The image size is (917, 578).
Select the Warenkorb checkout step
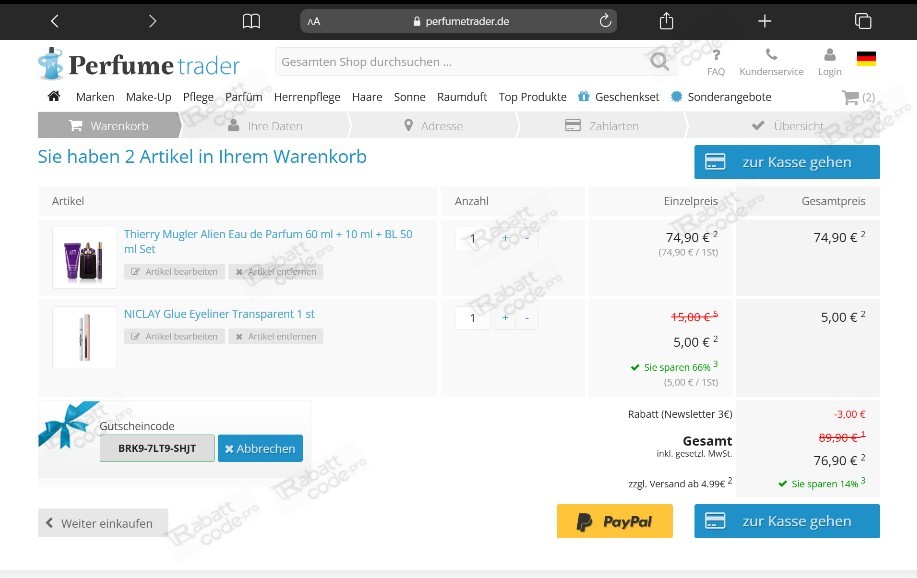(109, 125)
